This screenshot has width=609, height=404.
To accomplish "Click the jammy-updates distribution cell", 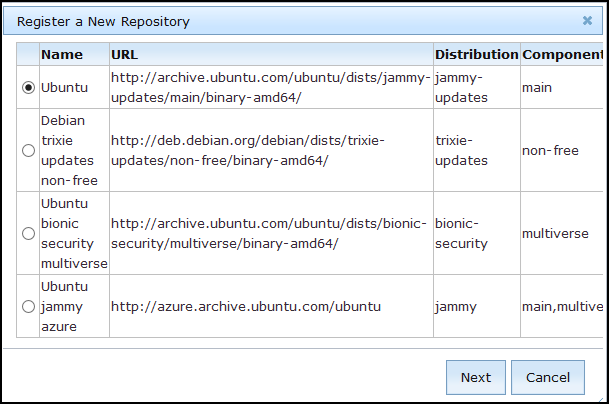I will pos(477,87).
